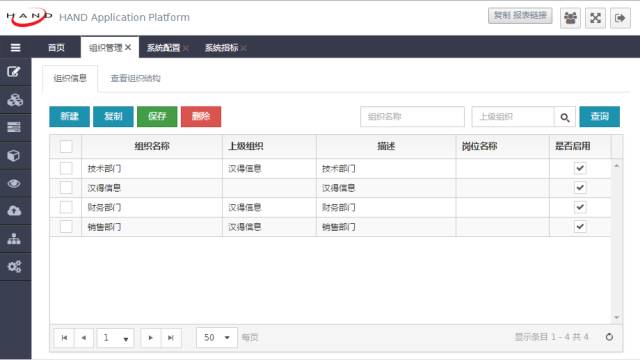Click the edit pencil sidebar icon
The width and height of the screenshot is (640, 360).
point(14,72)
